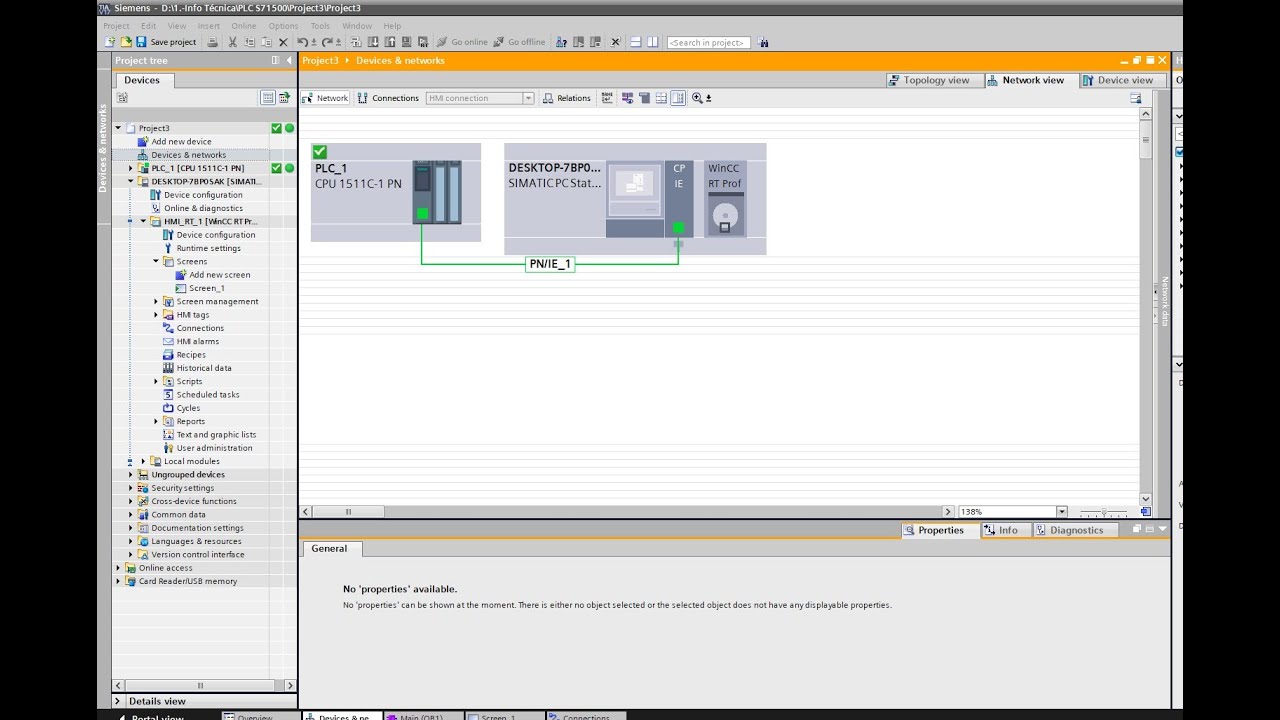
Task: Click the Go online button
Action: pos(462,42)
